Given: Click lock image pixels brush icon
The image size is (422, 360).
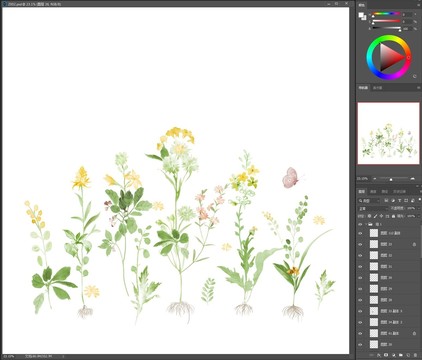Looking at the screenshot, I should (375, 216).
